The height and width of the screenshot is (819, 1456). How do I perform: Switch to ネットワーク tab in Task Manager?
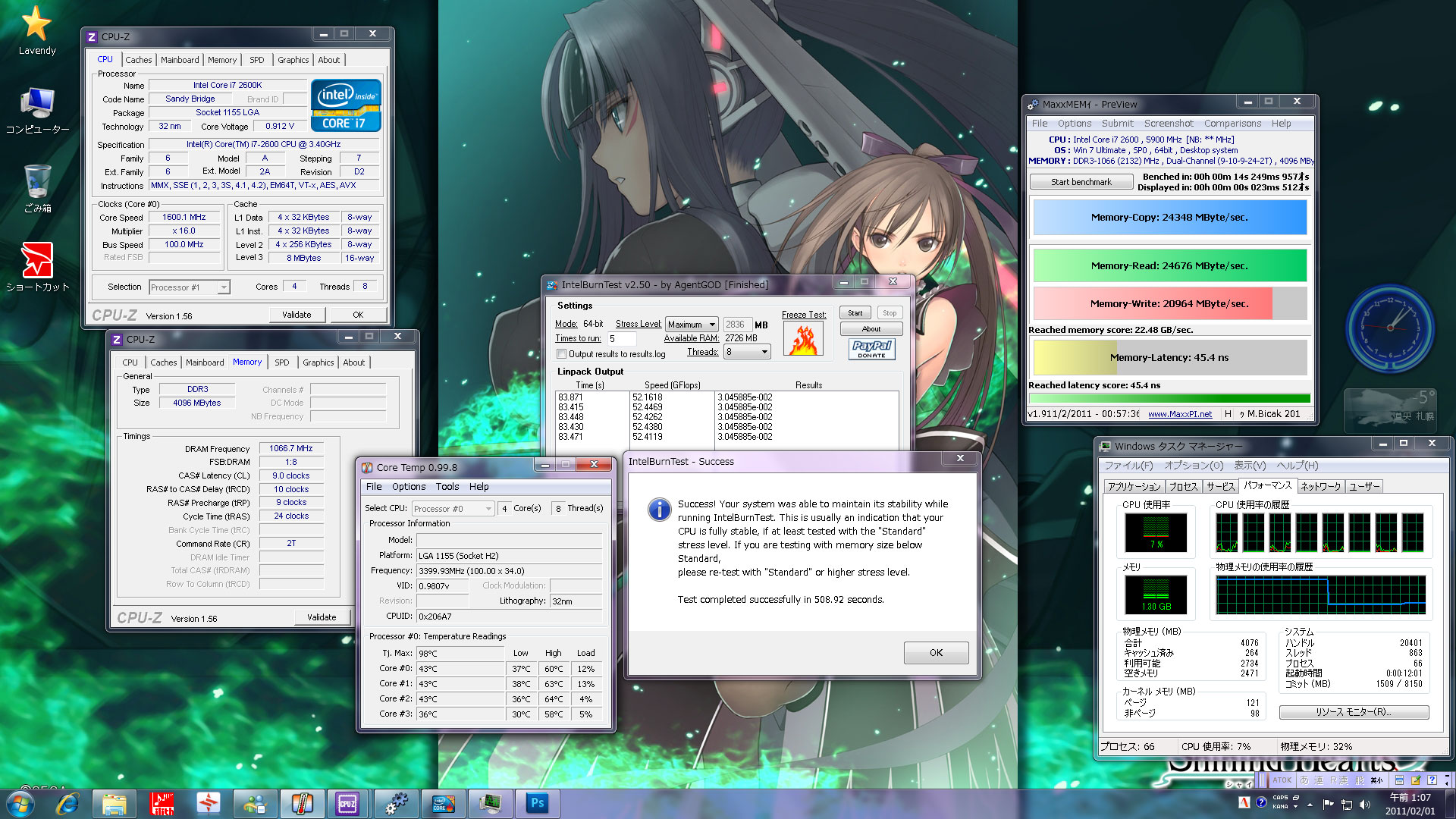(1320, 487)
